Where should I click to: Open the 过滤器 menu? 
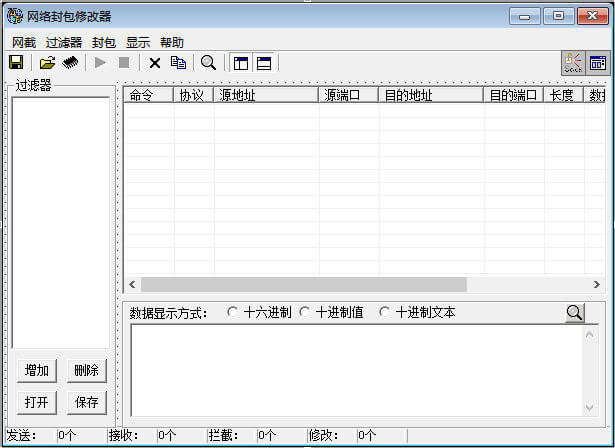[63, 43]
